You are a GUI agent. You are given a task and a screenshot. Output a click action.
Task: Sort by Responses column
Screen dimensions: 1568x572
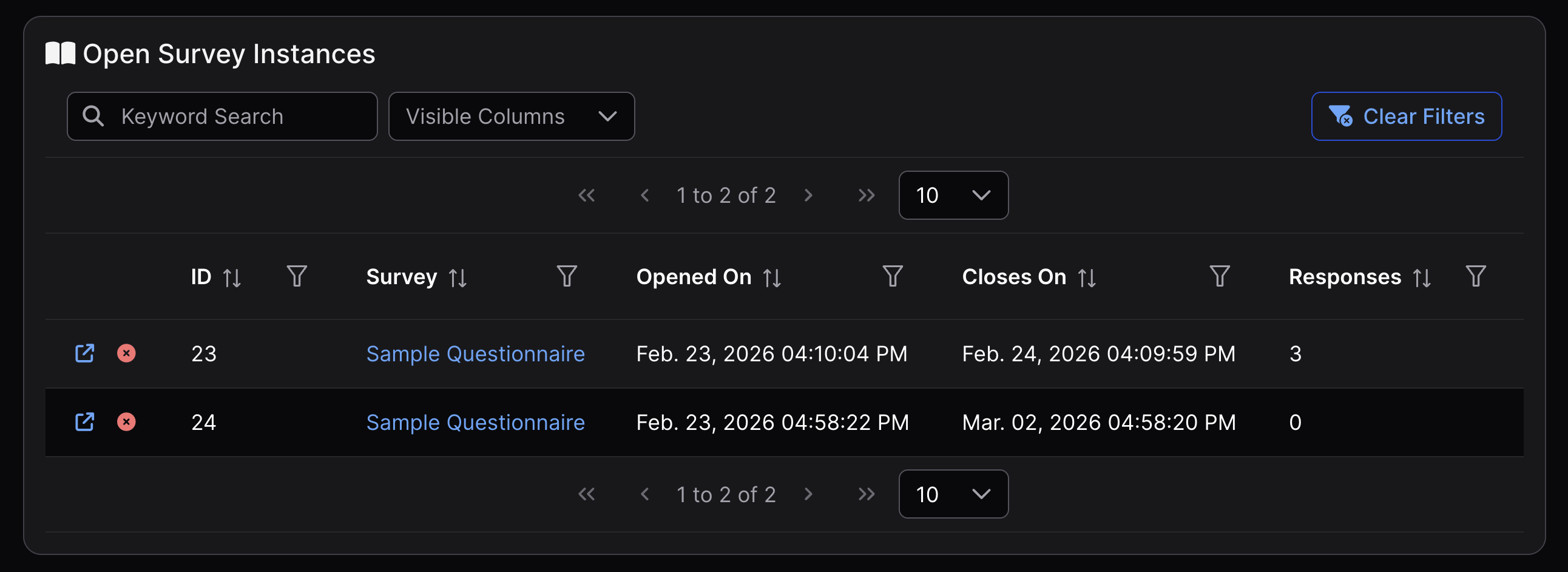1421,277
